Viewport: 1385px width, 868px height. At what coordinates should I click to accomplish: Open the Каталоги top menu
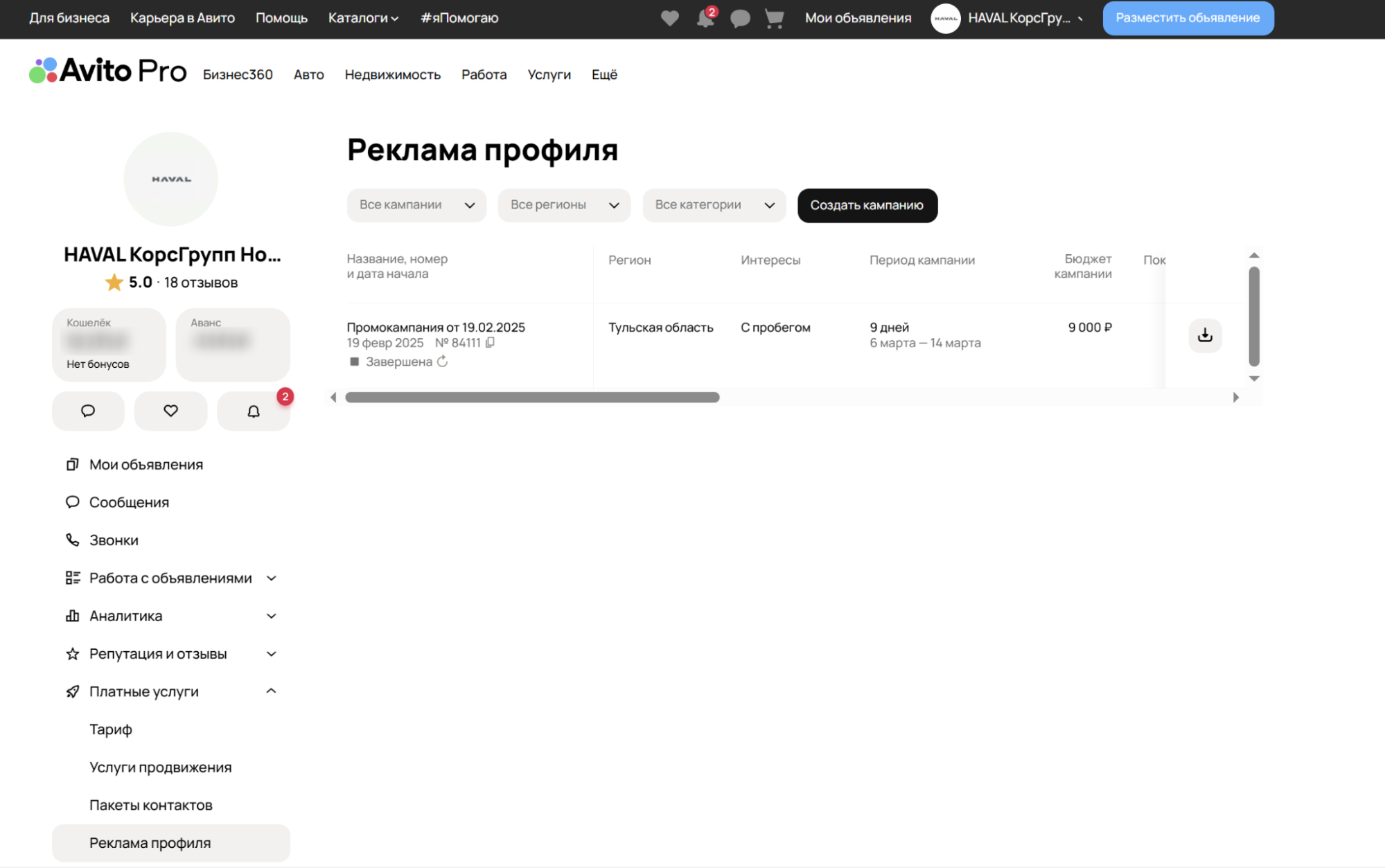coord(363,18)
